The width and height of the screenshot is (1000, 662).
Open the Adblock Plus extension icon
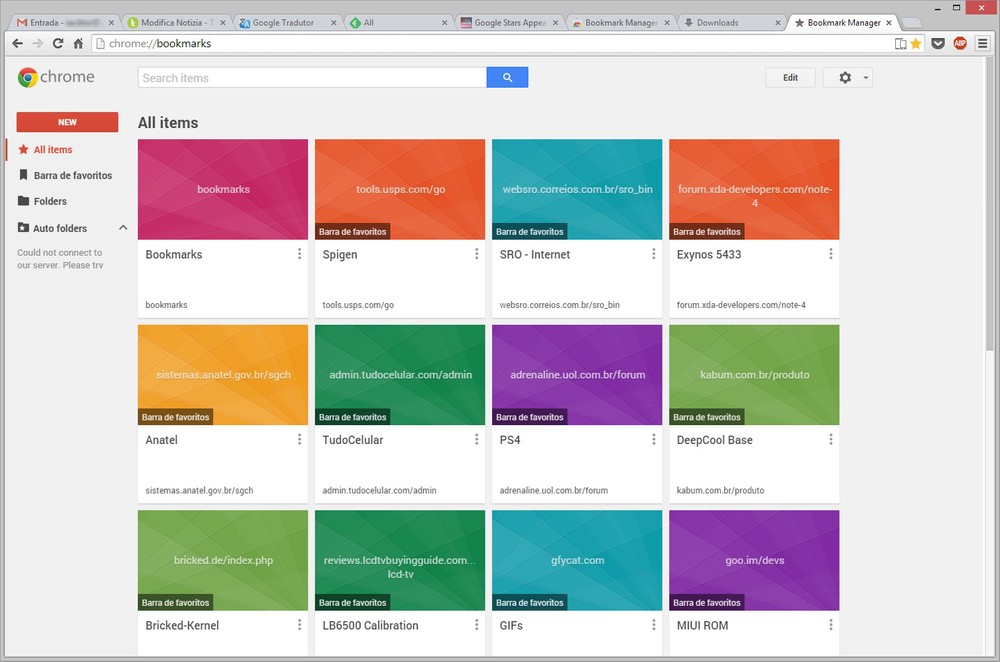(x=960, y=43)
